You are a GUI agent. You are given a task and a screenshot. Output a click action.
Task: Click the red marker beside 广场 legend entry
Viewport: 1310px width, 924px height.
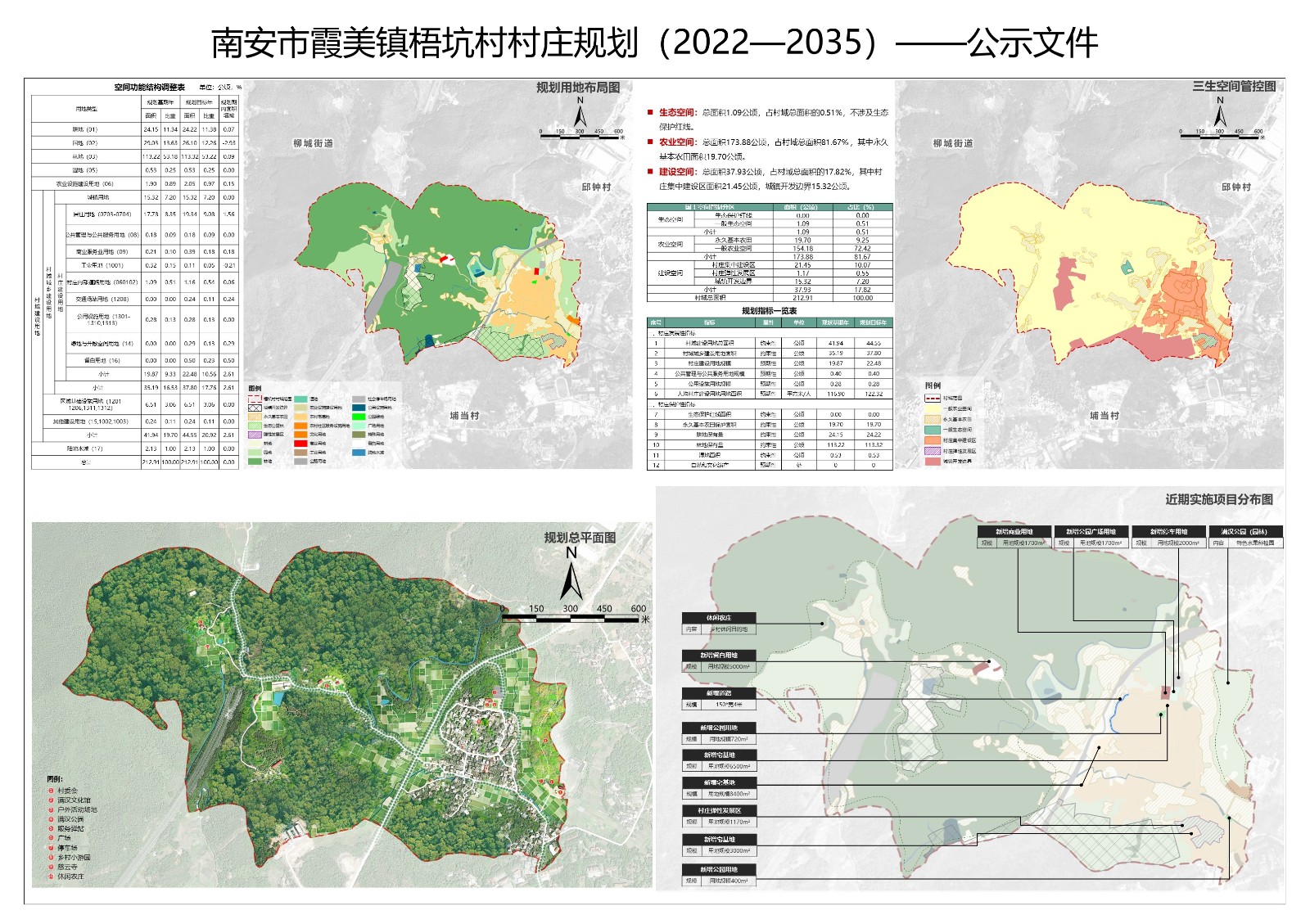(x=50, y=838)
